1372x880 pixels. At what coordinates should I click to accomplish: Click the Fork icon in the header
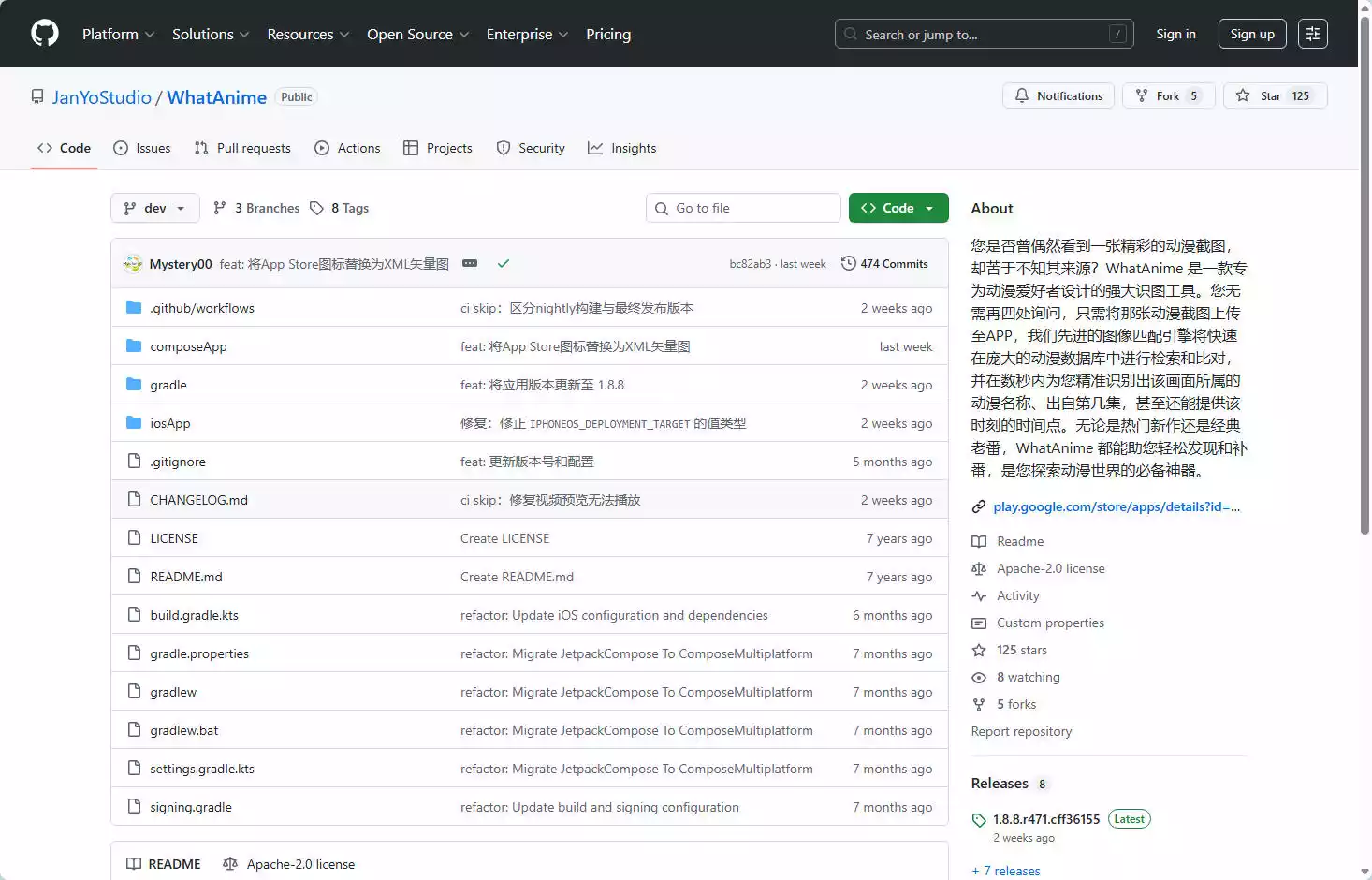1142,95
